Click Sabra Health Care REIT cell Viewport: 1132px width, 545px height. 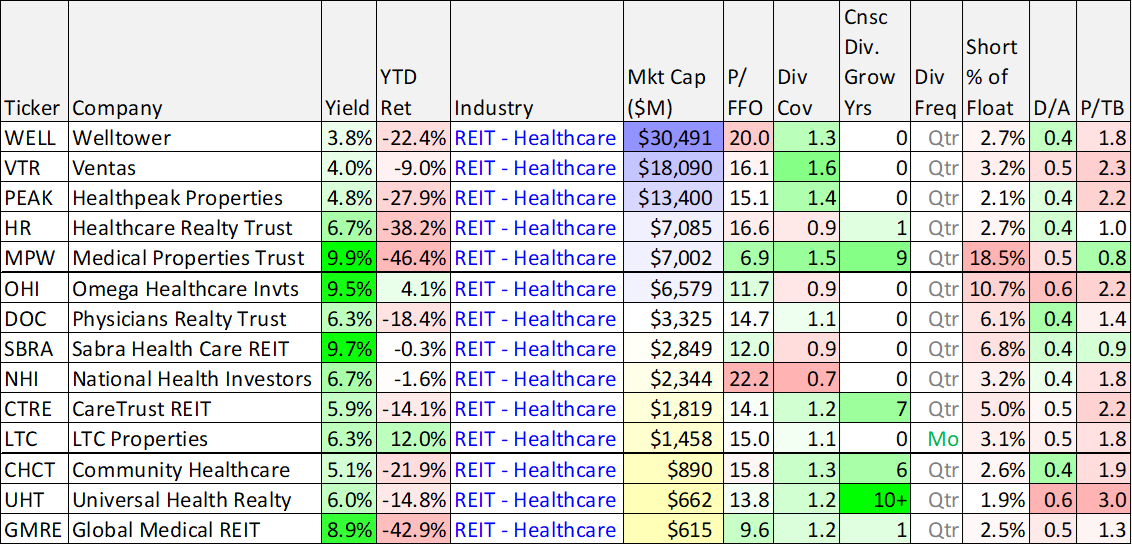click(x=195, y=349)
